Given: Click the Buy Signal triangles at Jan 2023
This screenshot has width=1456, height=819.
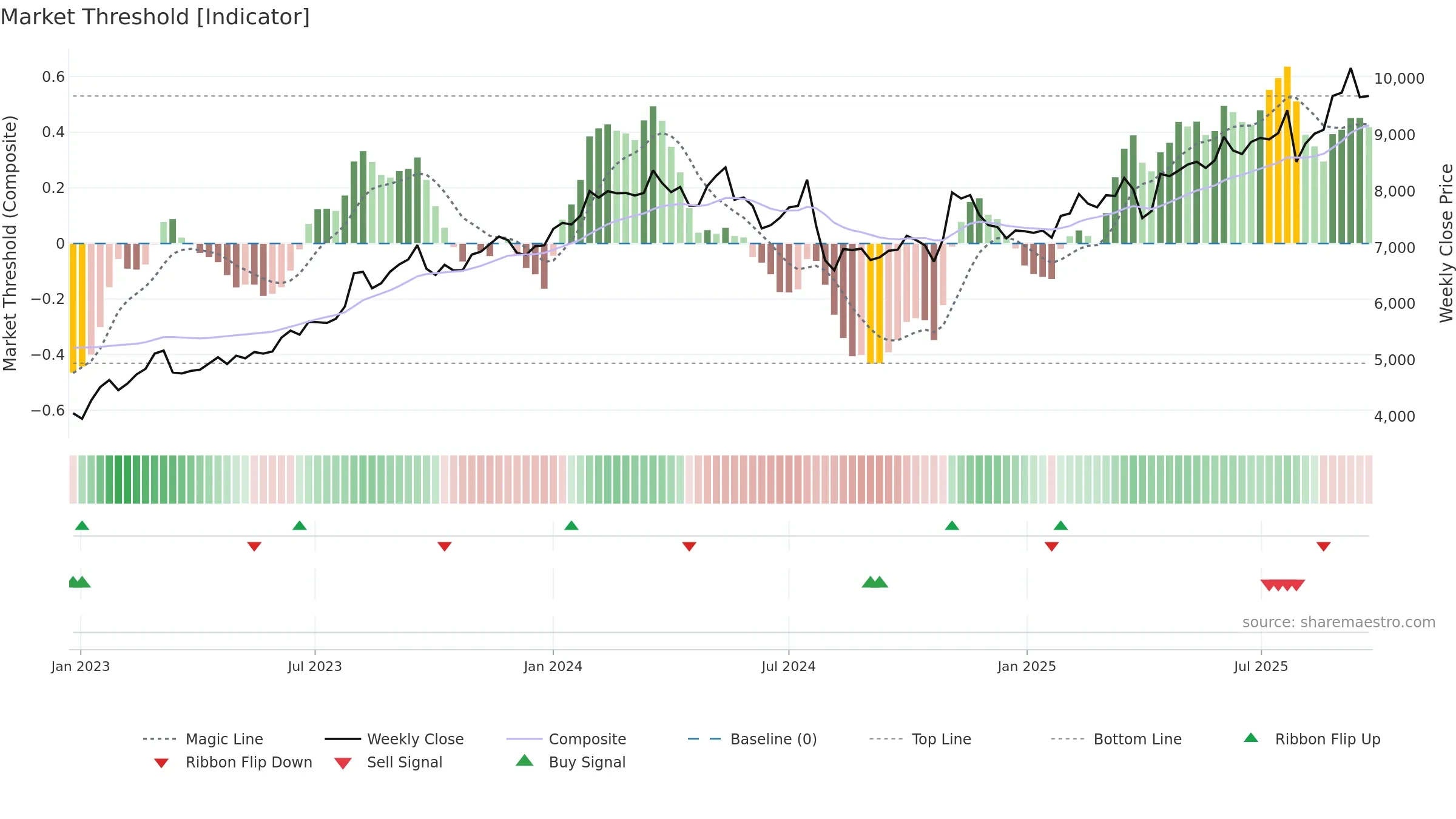Looking at the screenshot, I should 79,582.
